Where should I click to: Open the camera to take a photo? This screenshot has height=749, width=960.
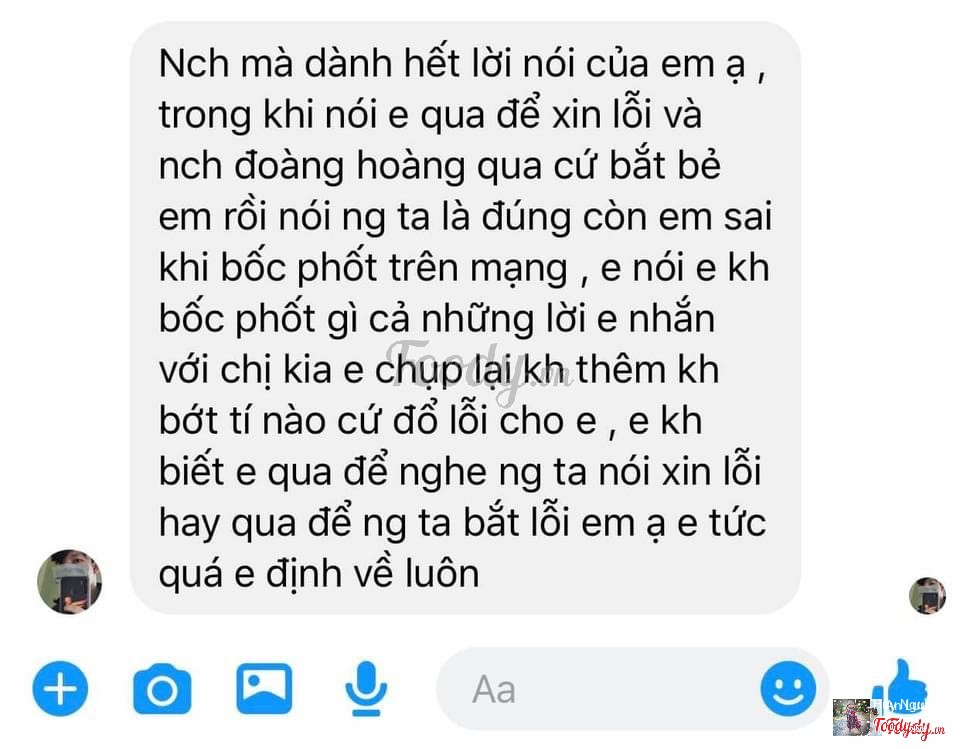tap(162, 689)
